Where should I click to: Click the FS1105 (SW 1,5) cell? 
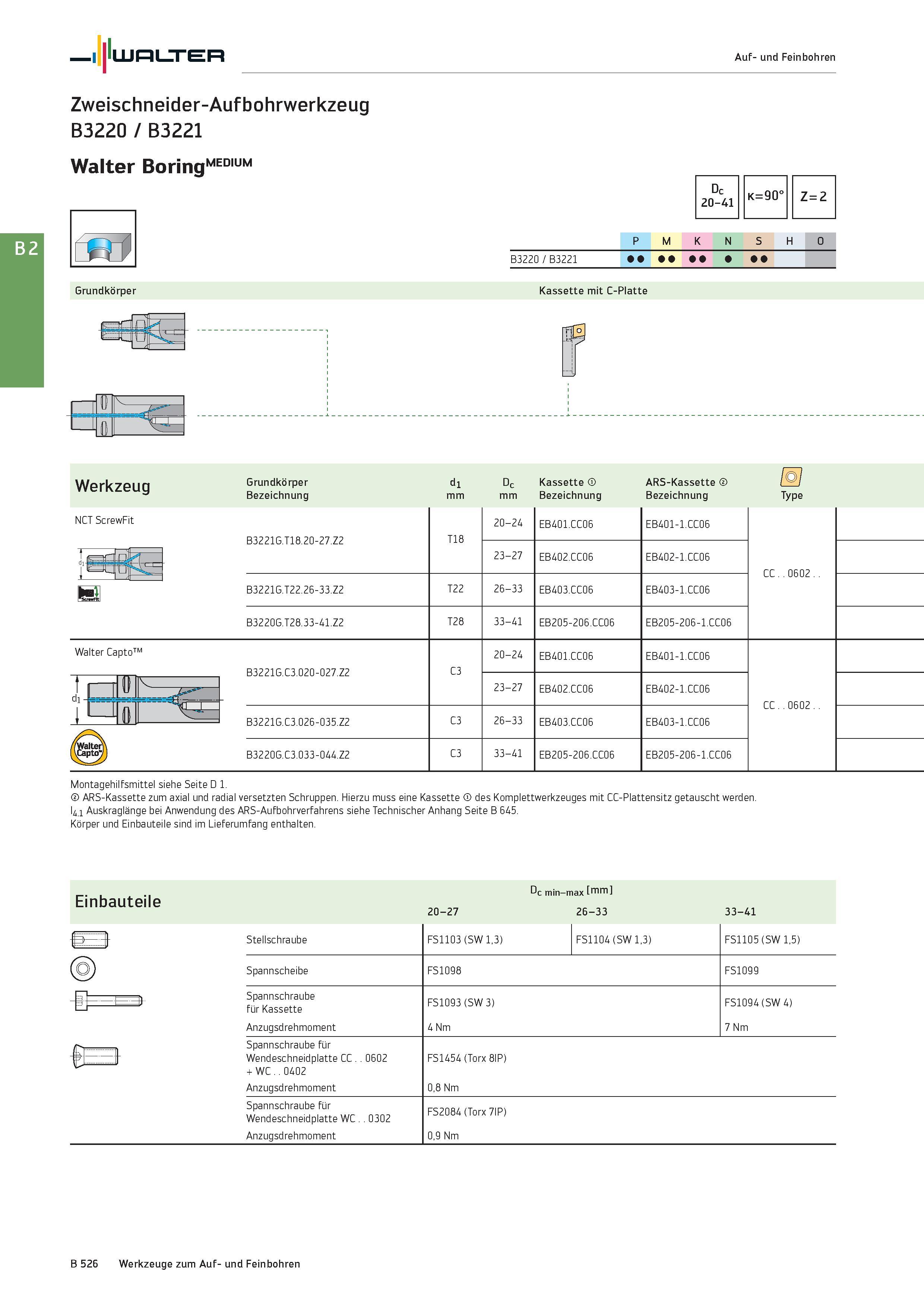click(x=778, y=939)
